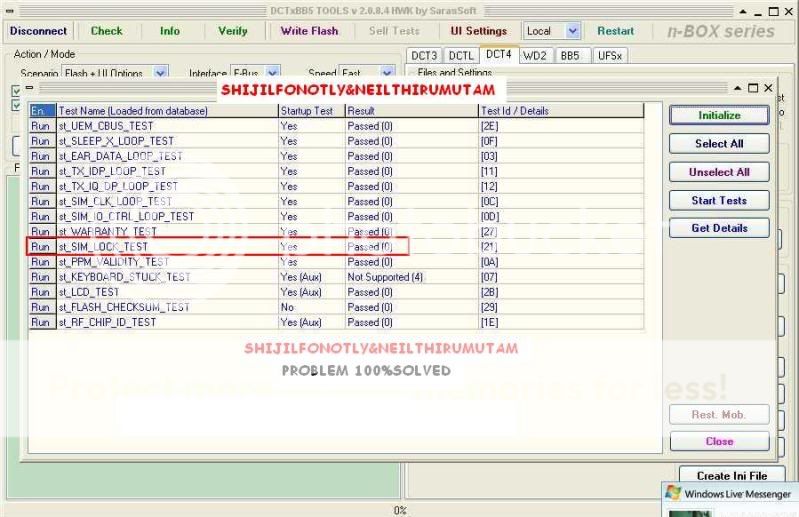Viewport: 799px width, 517px height.
Task: Toggle Run for st_TX_IQ_DP_LOOP_TEST
Action: point(41,186)
